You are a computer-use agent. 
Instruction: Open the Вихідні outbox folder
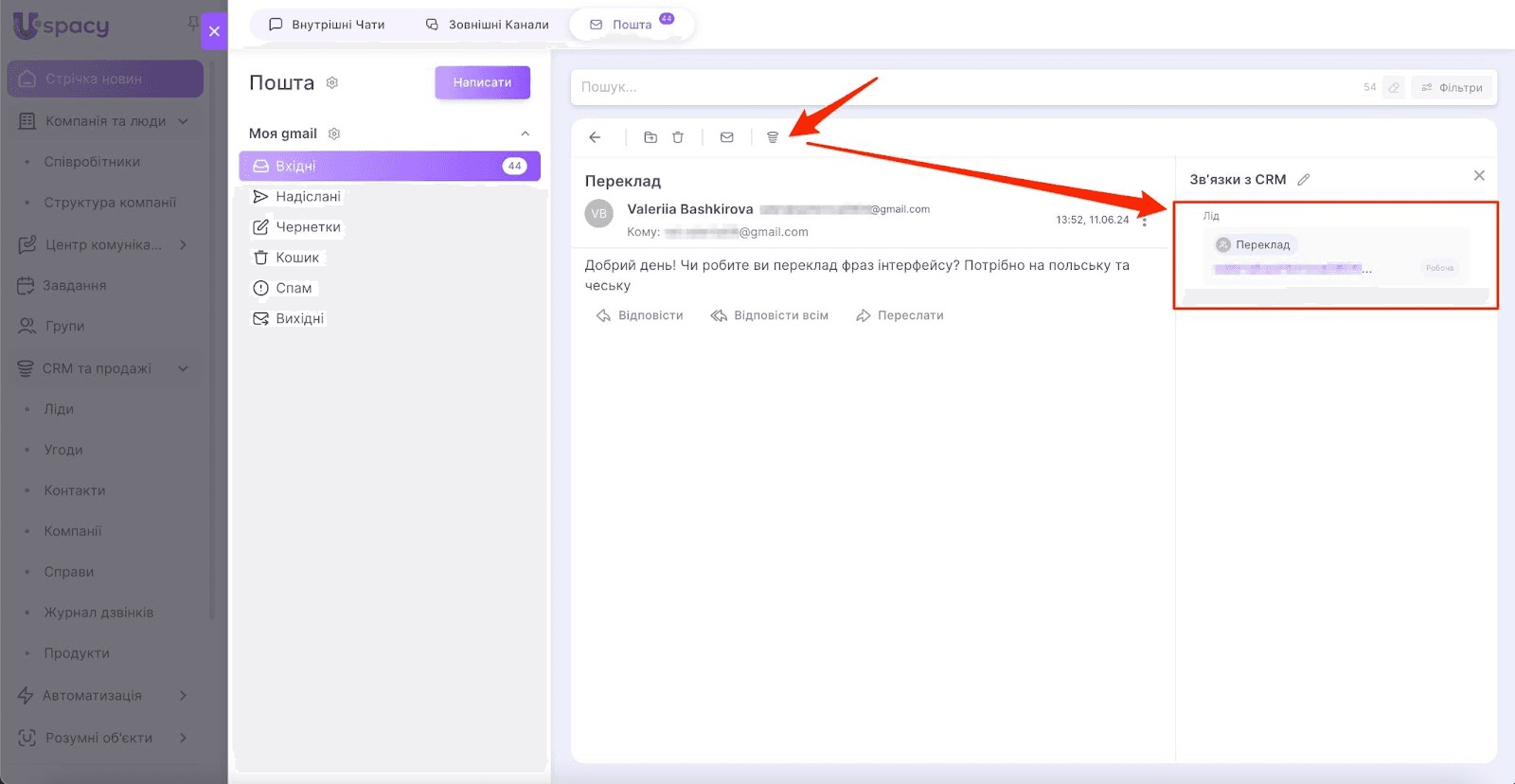pyautogui.click(x=288, y=318)
